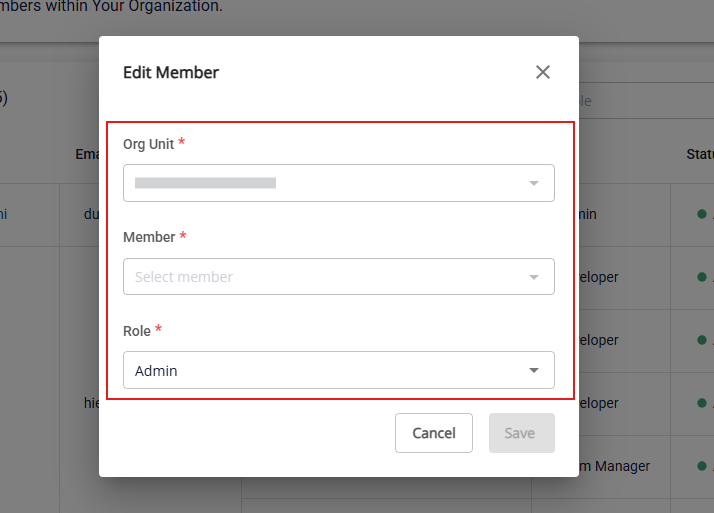
Task: Close the Edit Member dialog with X
Action: pos(543,72)
